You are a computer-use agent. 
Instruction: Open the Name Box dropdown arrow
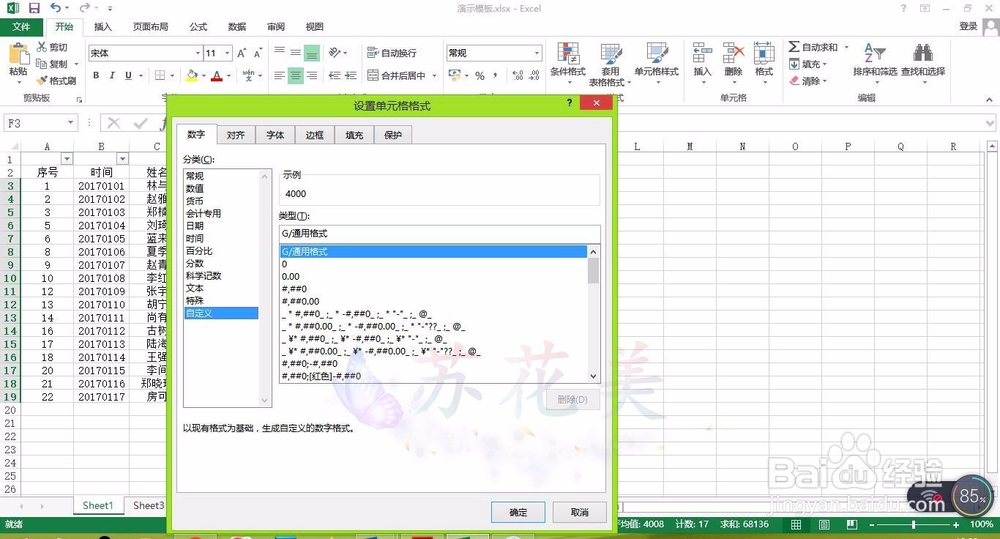(70, 122)
